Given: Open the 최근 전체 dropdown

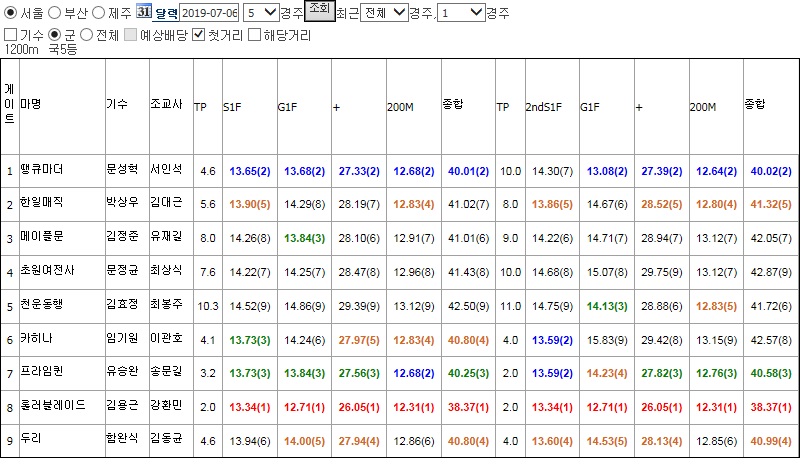Looking at the screenshot, I should tap(384, 13).
